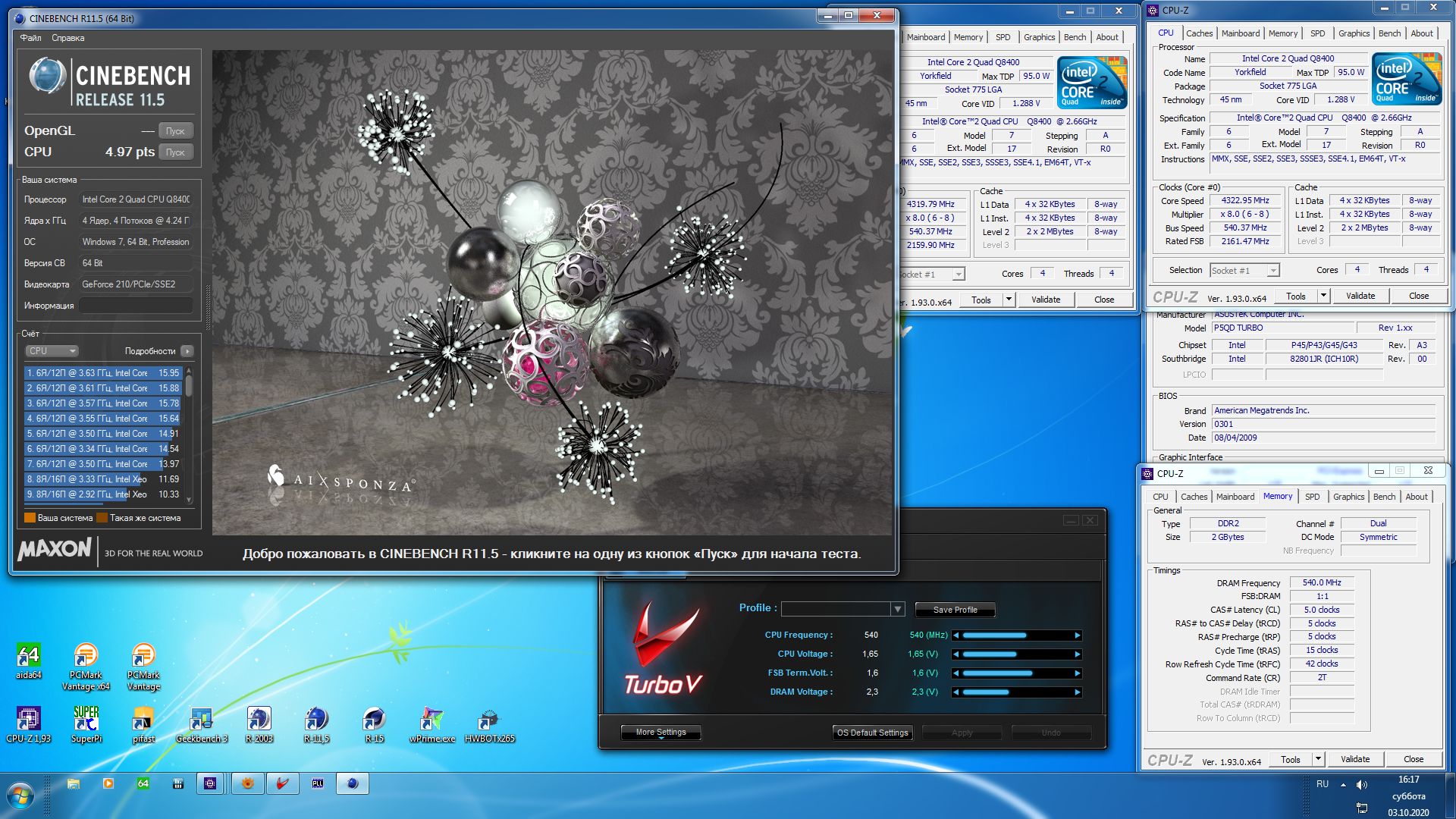This screenshot has width=1456, height=819.
Task: Select the wPrime.exe desktop icon
Action: 431,724
